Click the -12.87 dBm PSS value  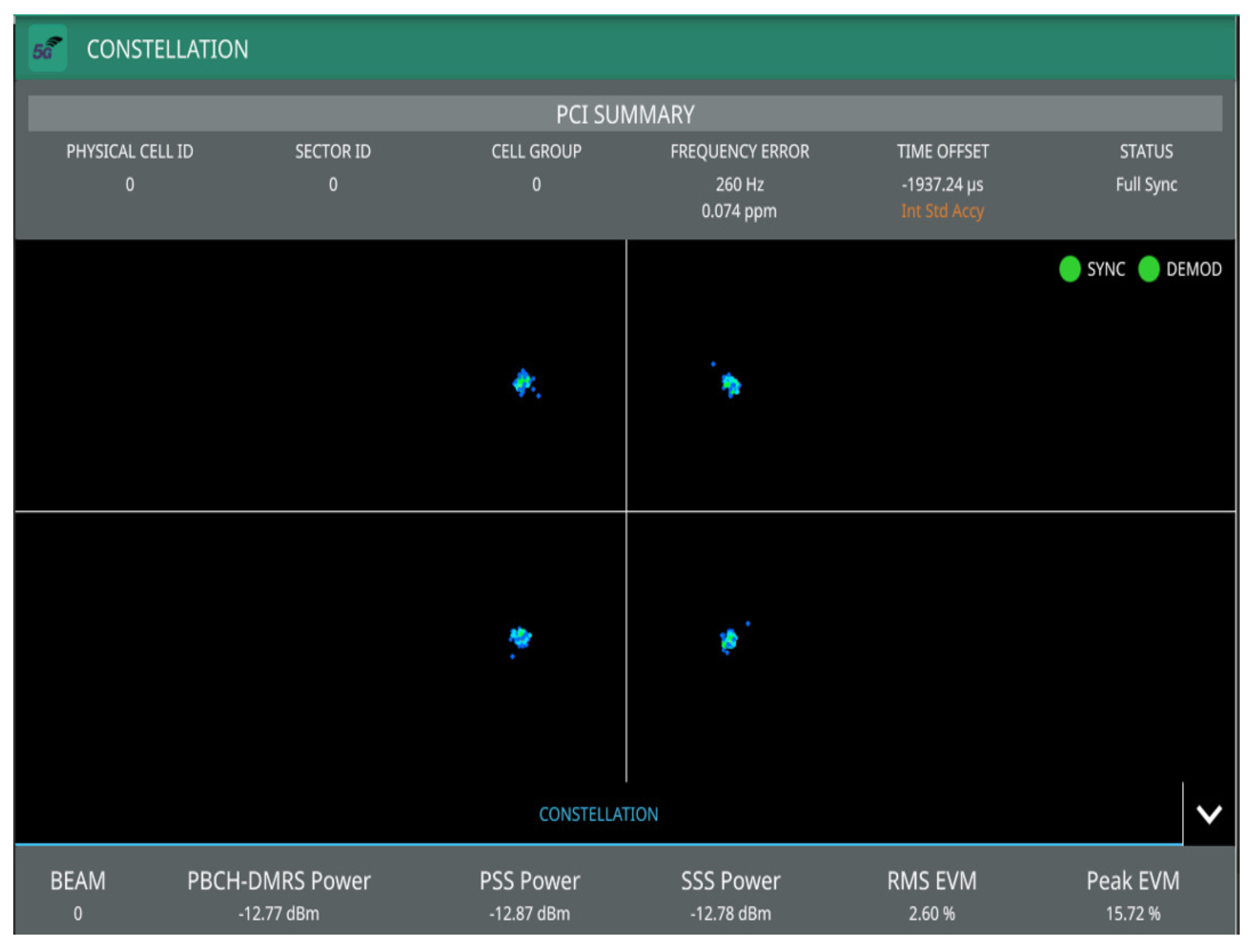[530, 914]
